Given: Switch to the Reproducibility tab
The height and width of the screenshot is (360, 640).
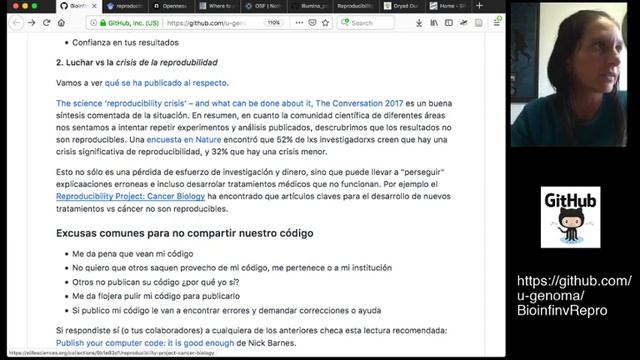Looking at the screenshot, I should (x=355, y=6).
